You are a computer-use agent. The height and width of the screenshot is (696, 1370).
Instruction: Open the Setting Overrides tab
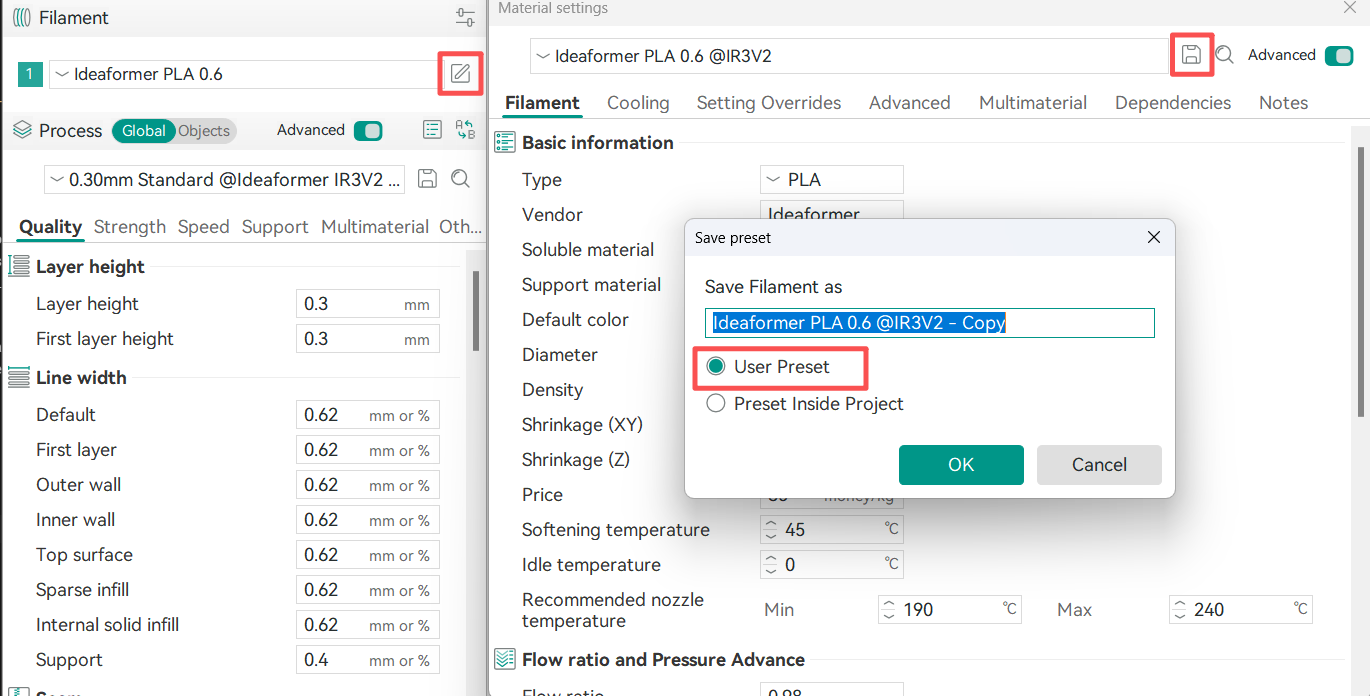click(x=769, y=102)
